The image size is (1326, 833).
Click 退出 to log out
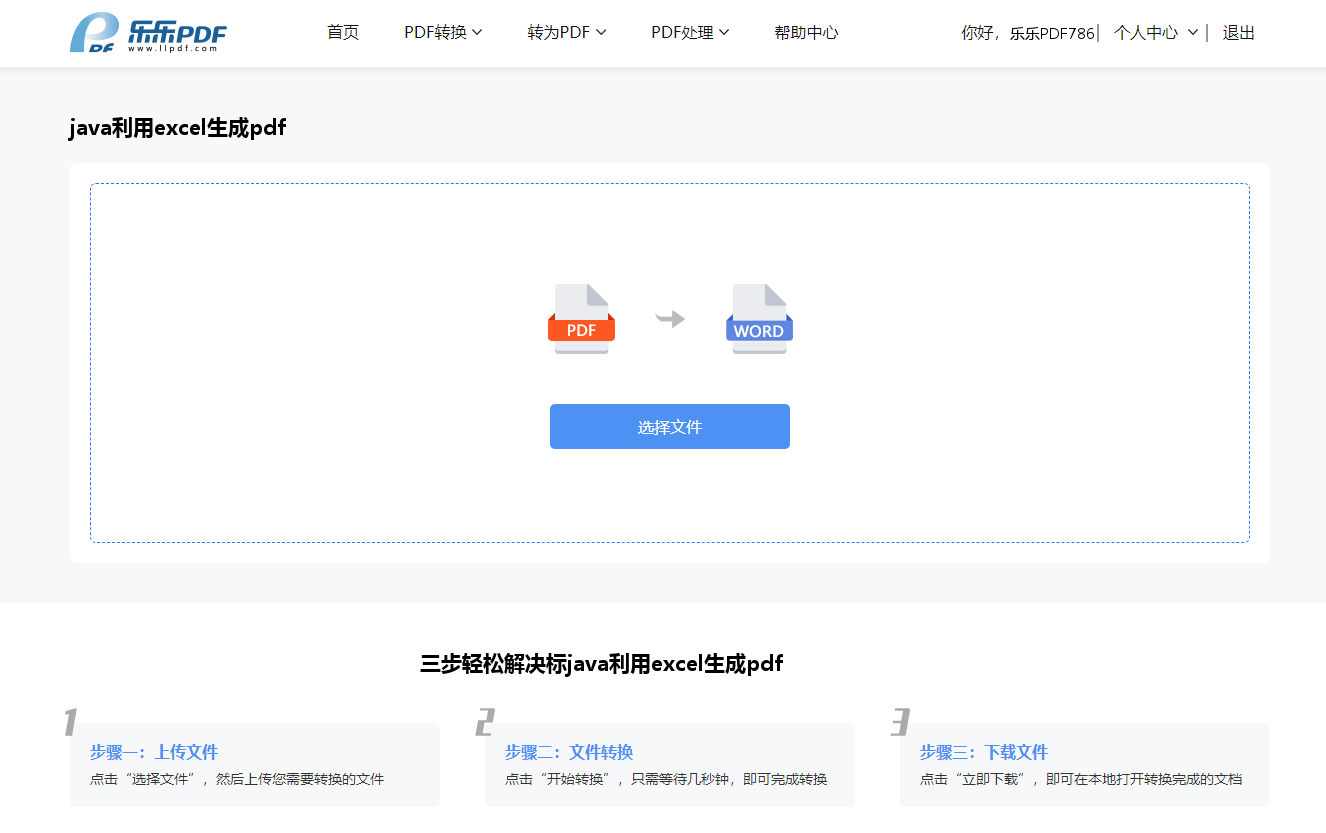pyautogui.click(x=1239, y=33)
